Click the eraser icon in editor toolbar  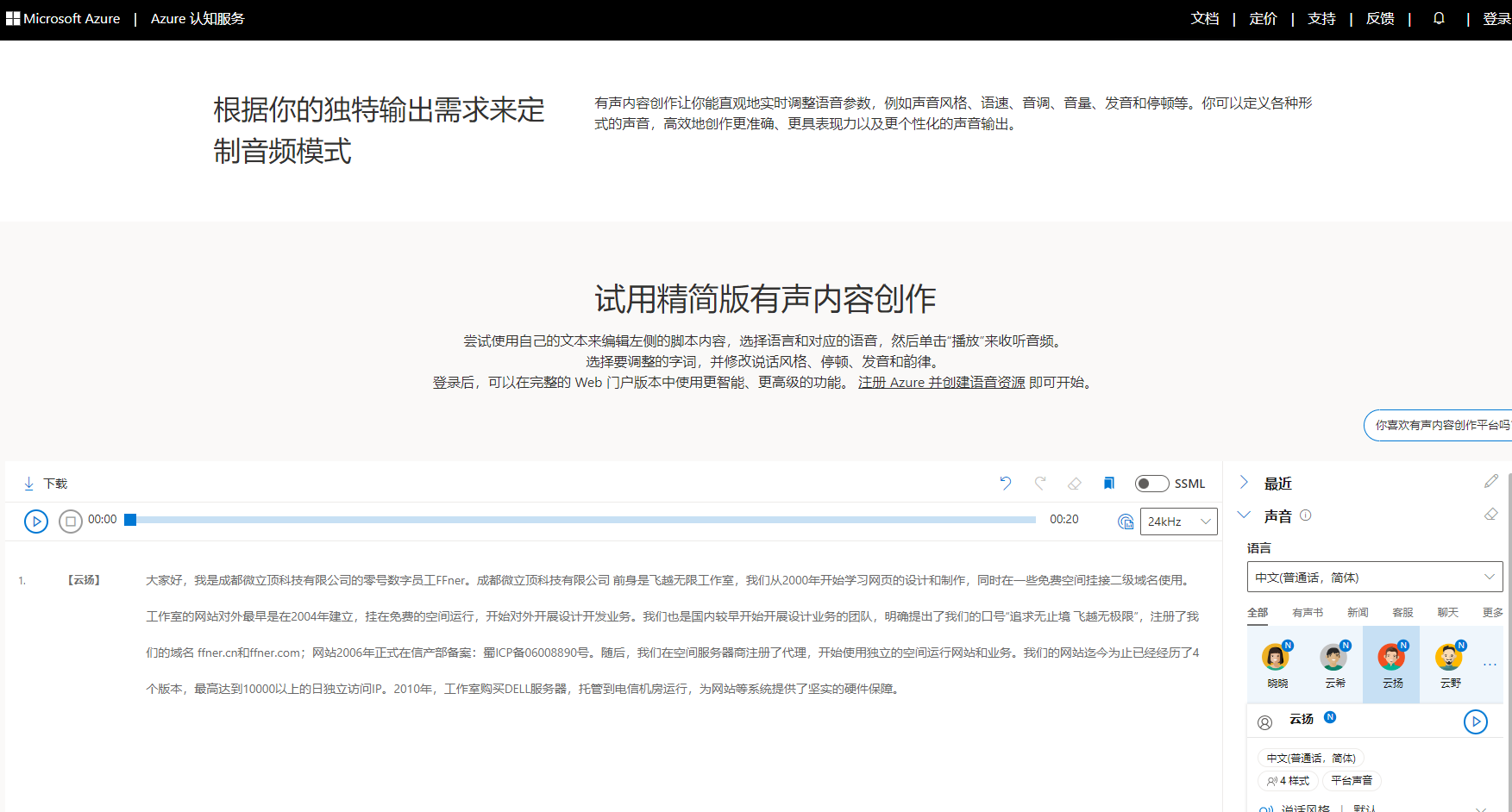pyautogui.click(x=1075, y=484)
